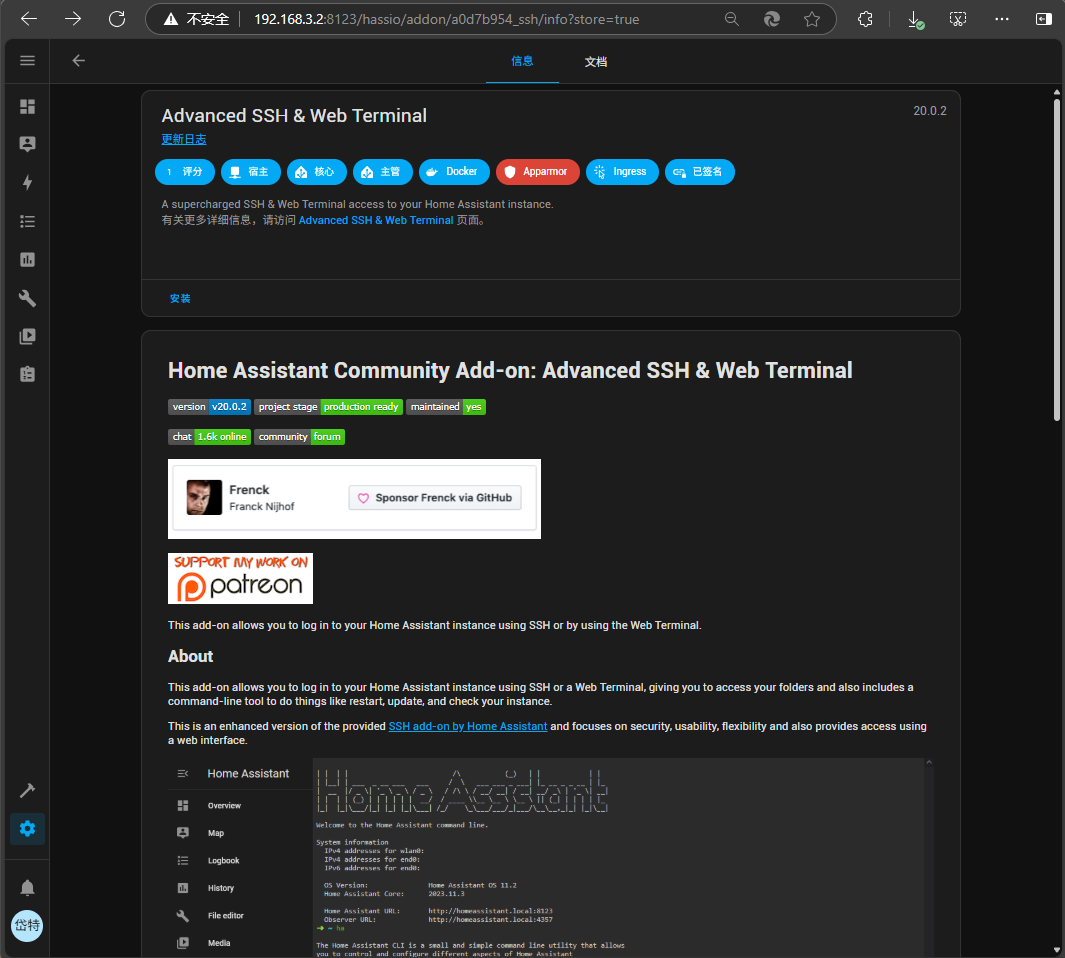The height and width of the screenshot is (958, 1065).
Task: Click the browser address bar URL
Action: coord(445,19)
